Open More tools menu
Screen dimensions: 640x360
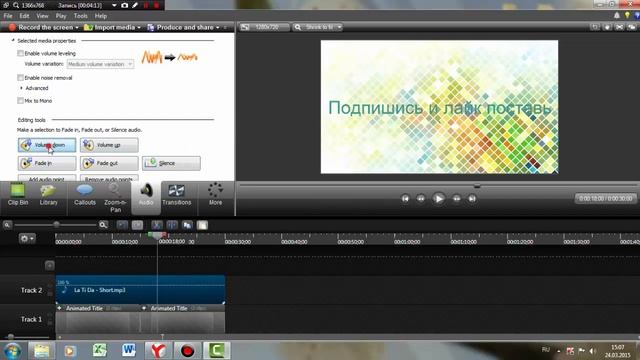(x=215, y=195)
